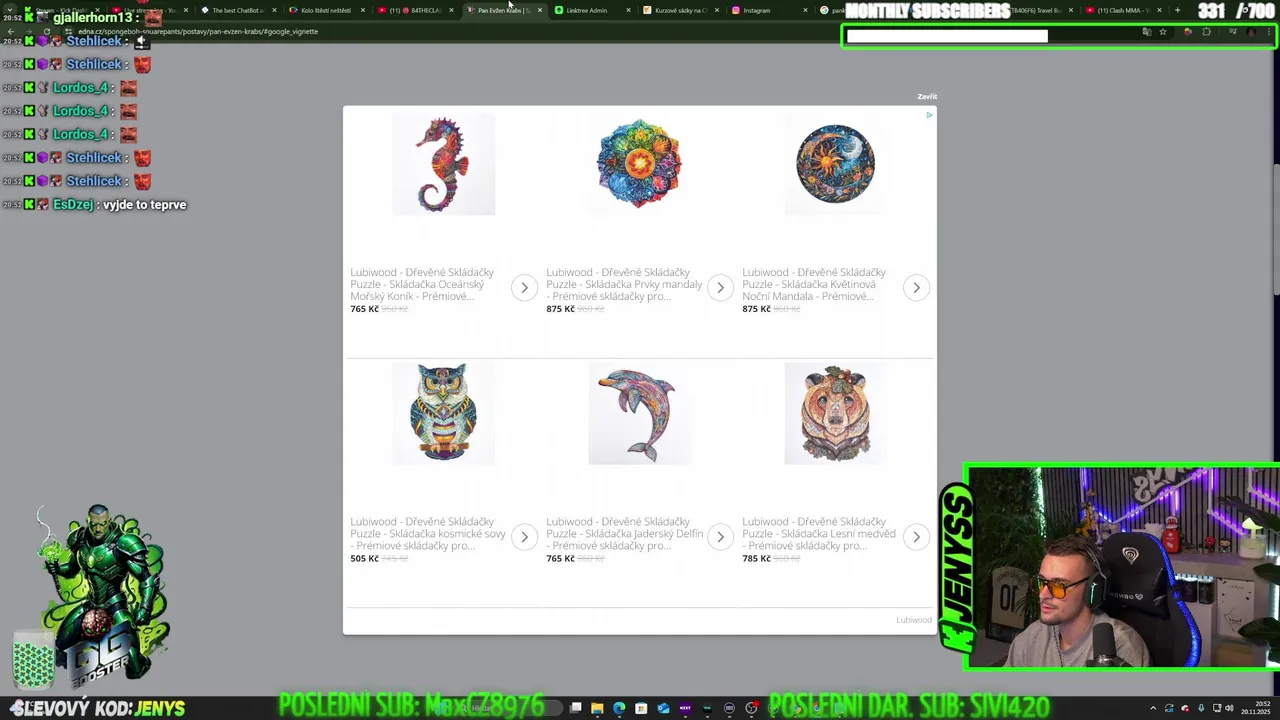Image resolution: width=1280 pixels, height=720 pixels.
Task: Open Microsoft Edge from the taskbar
Action: (x=619, y=708)
